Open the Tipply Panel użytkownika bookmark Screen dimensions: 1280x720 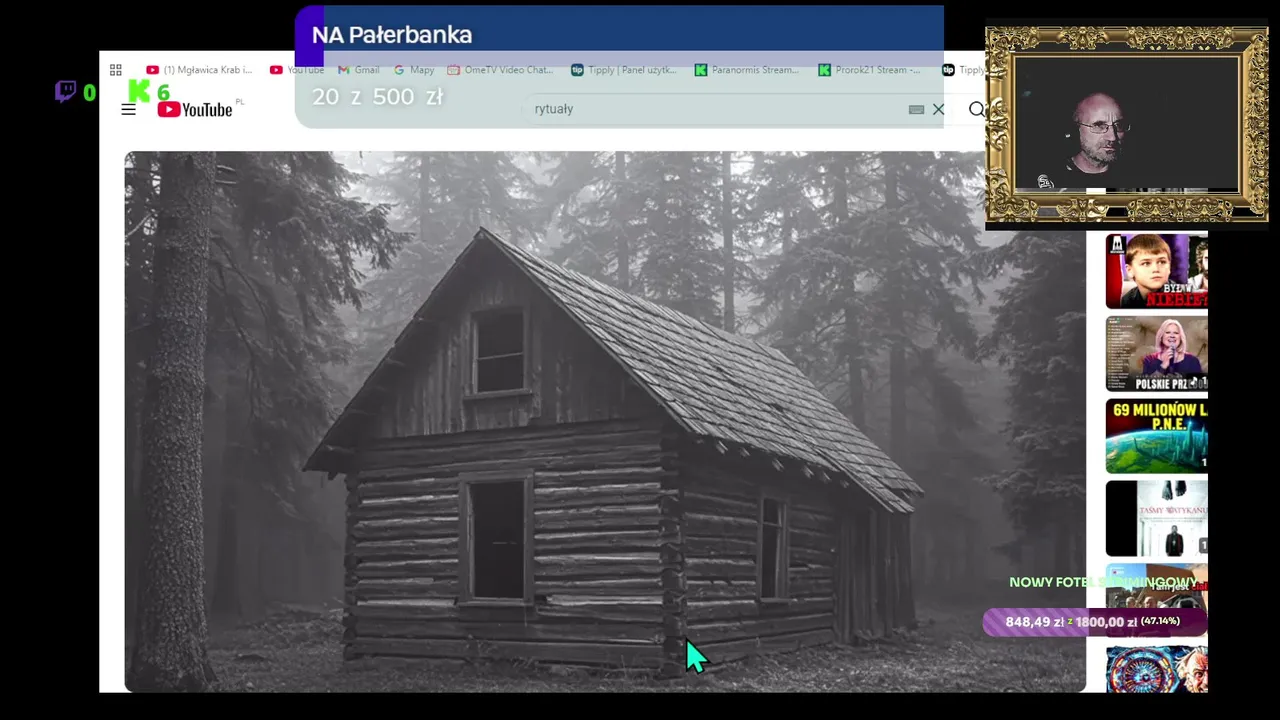point(623,70)
